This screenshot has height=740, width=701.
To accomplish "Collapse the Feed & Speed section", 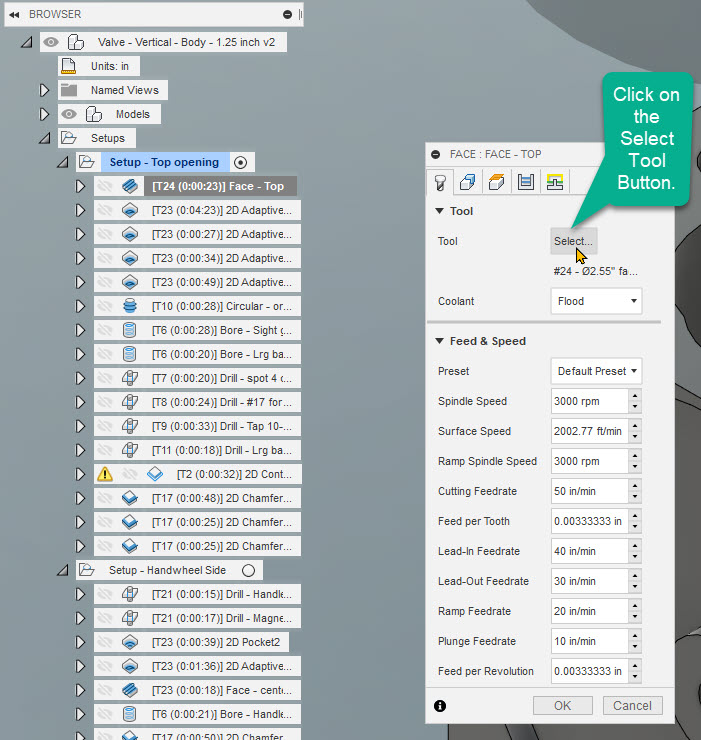I will pos(439,341).
